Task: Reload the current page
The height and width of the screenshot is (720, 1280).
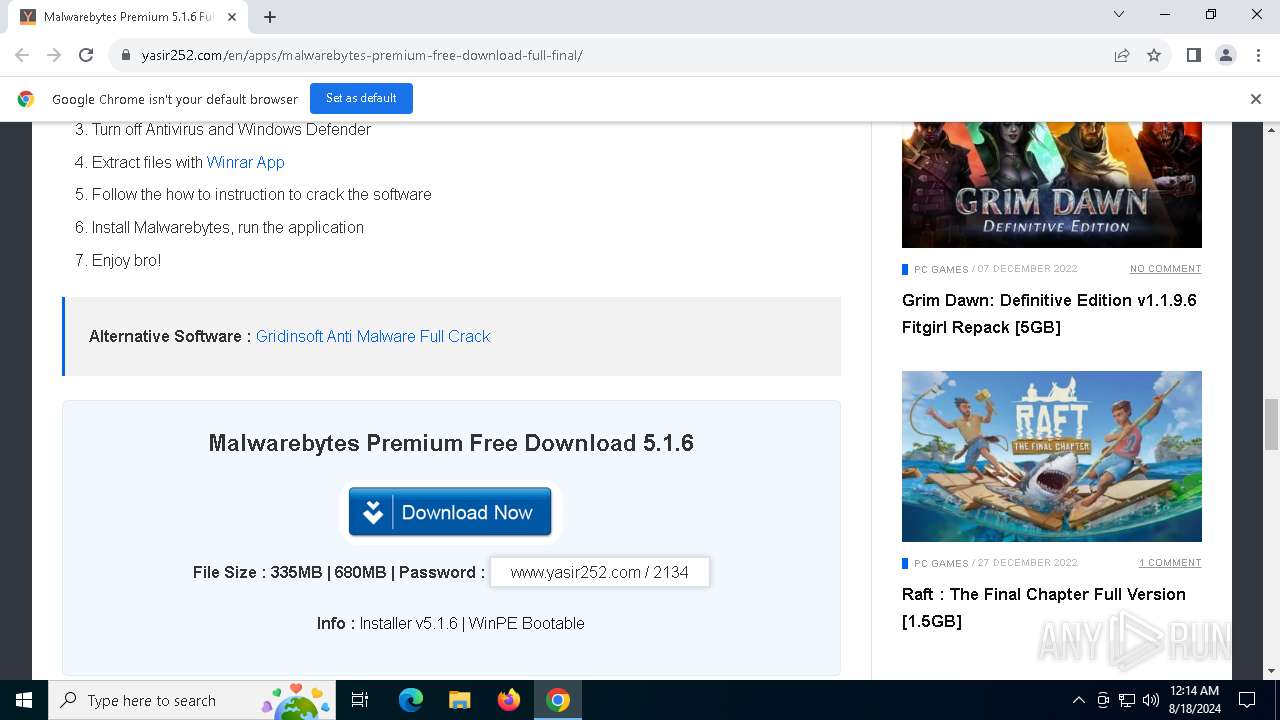Action: coord(86,55)
